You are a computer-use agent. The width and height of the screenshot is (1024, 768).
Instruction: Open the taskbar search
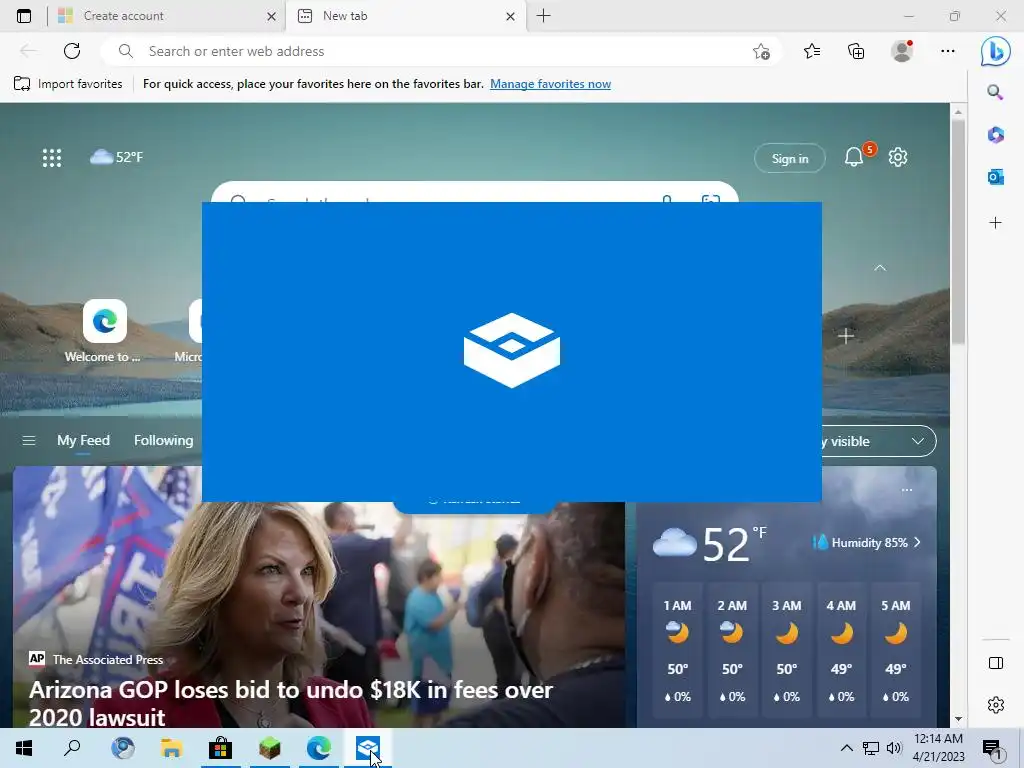coord(72,748)
